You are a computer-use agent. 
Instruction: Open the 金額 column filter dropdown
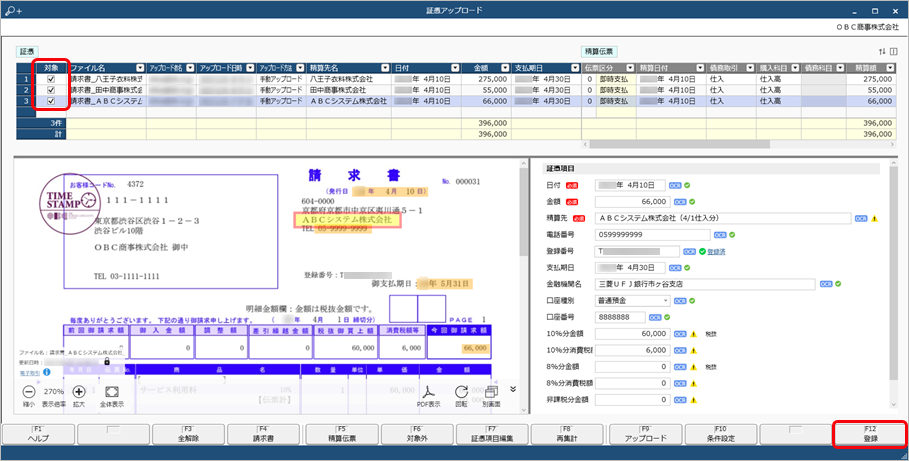[505, 68]
